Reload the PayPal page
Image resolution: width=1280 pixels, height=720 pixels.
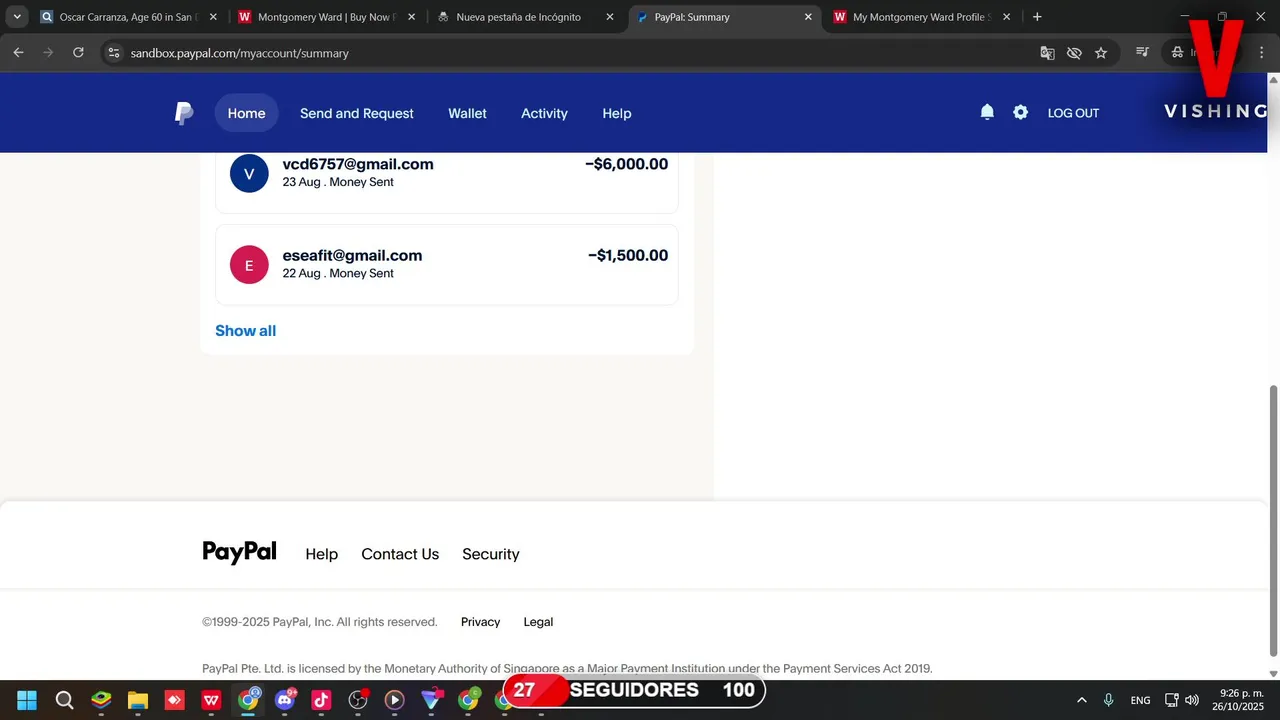[78, 53]
